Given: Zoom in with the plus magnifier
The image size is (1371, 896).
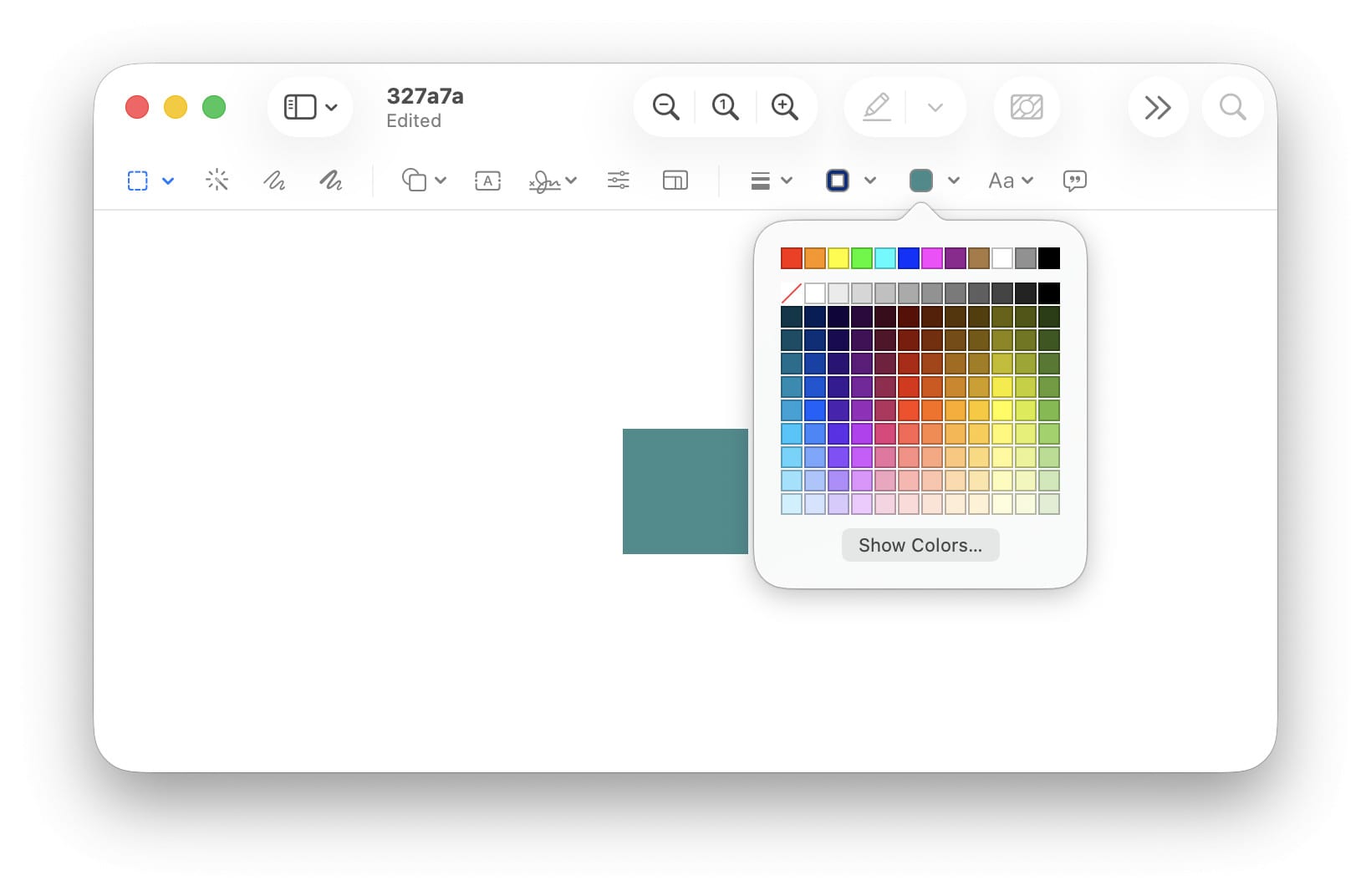Looking at the screenshot, I should coord(785,107).
